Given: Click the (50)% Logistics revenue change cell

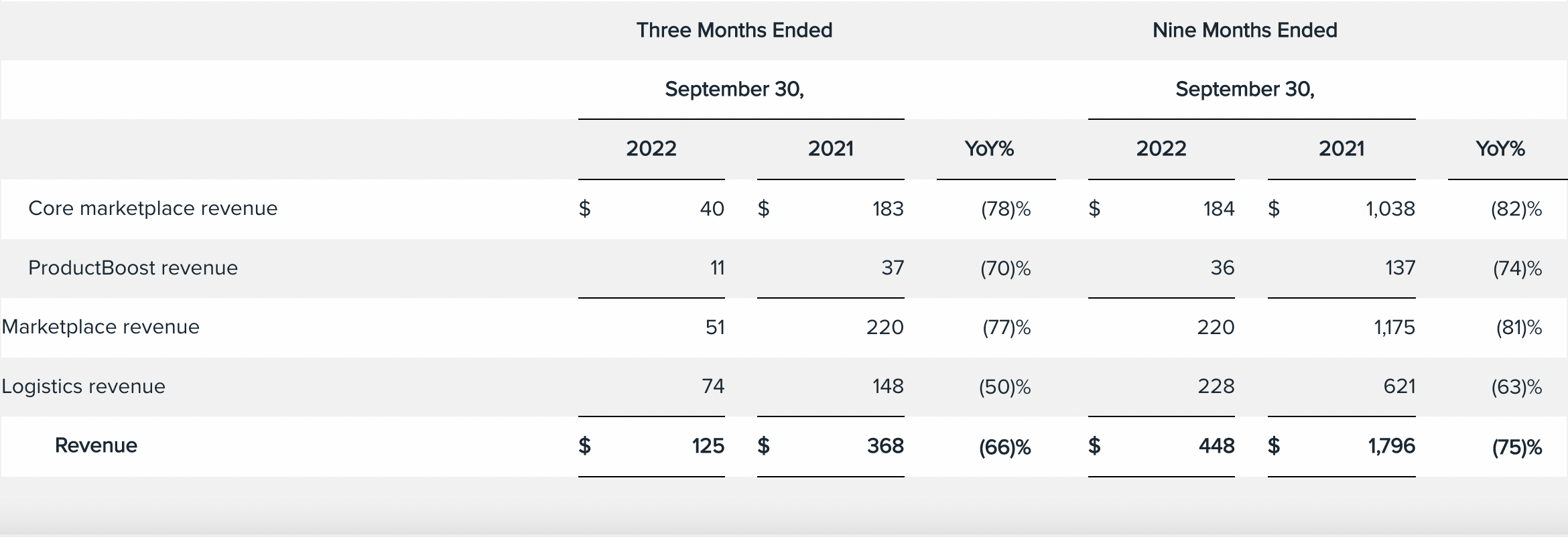Looking at the screenshot, I should (x=1004, y=387).
